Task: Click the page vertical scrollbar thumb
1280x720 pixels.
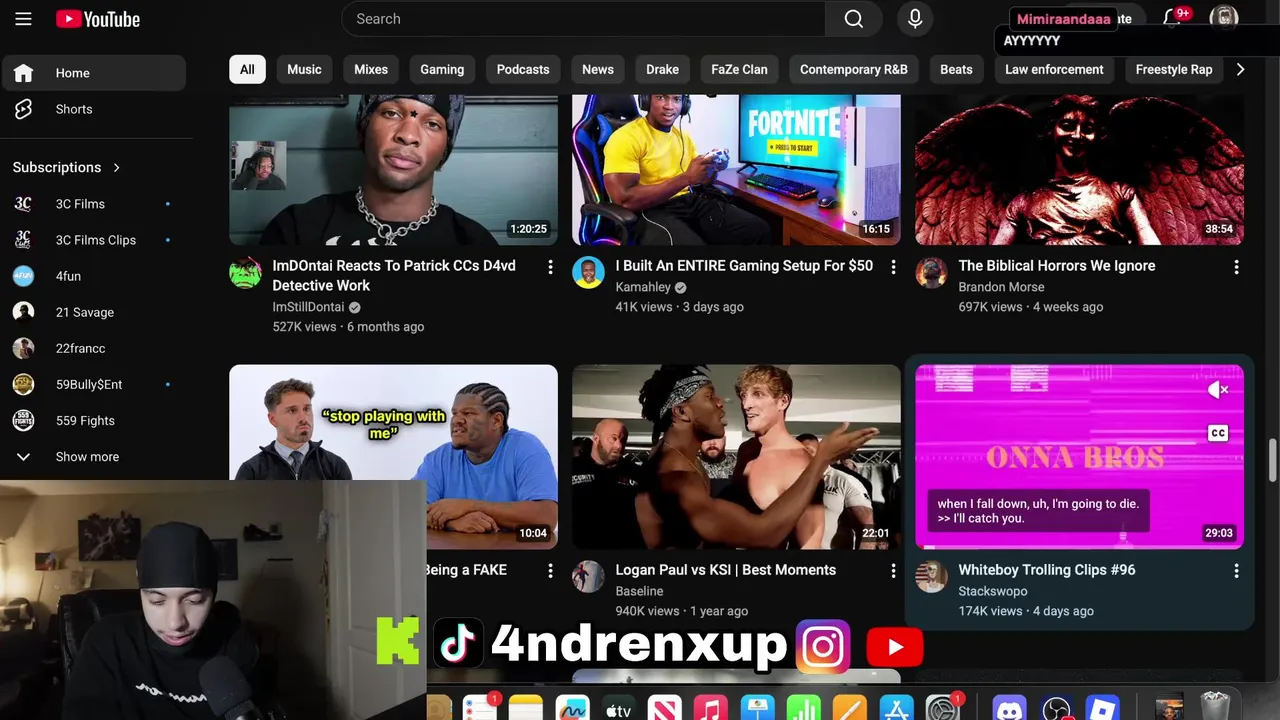Action: pyautogui.click(x=1273, y=460)
